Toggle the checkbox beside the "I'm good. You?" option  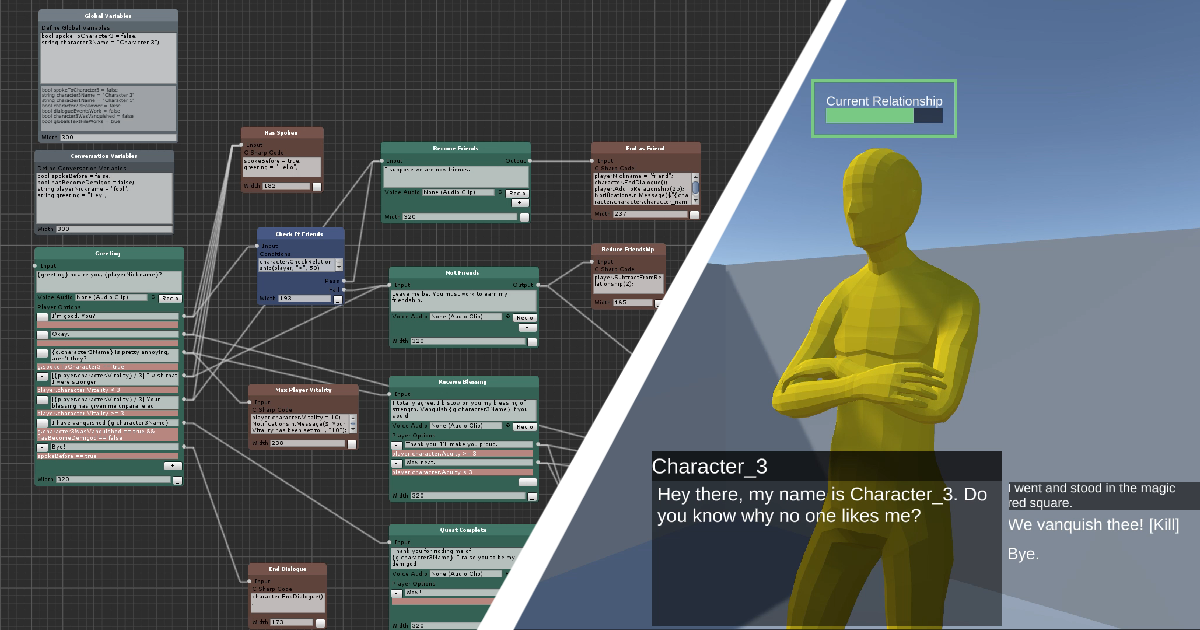point(42,317)
